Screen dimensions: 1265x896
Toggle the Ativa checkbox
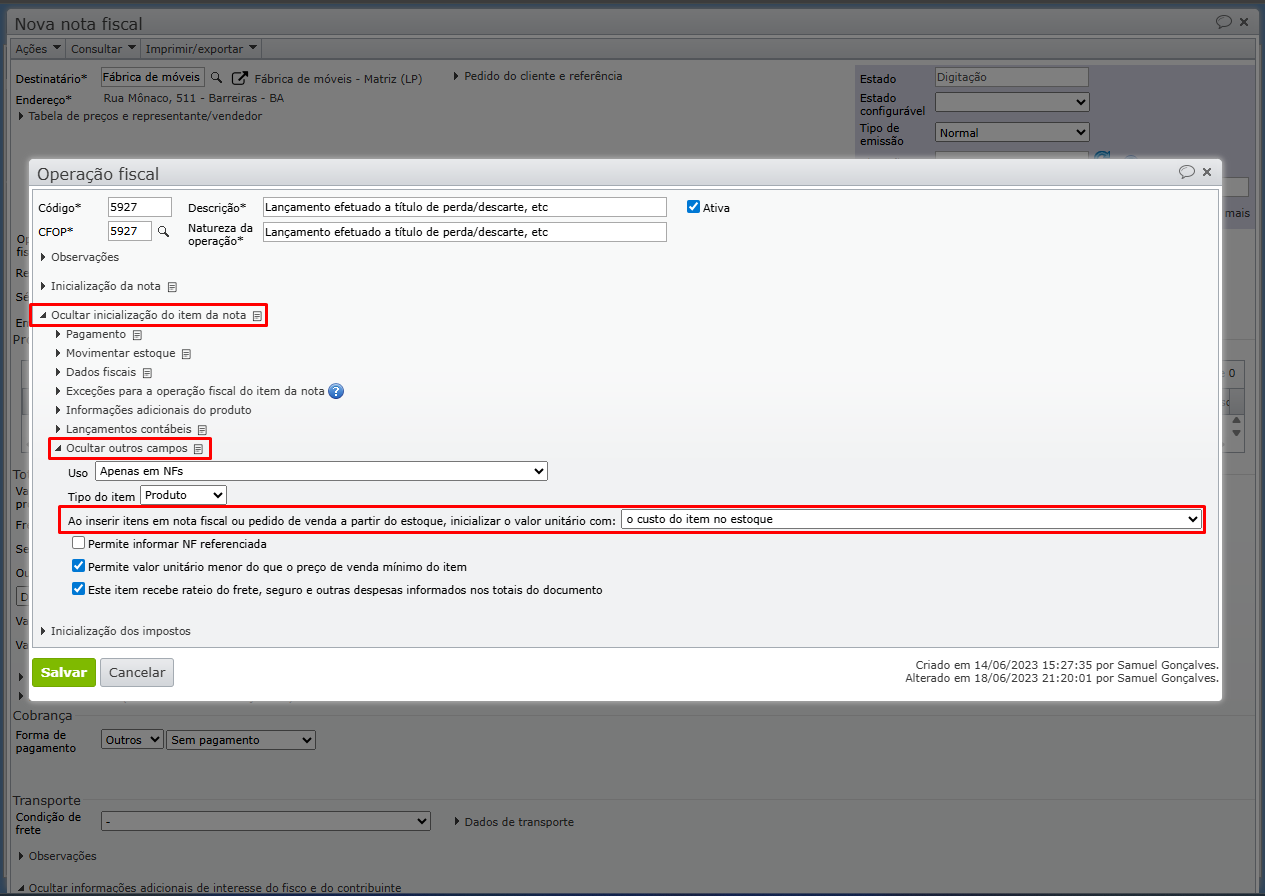point(693,207)
